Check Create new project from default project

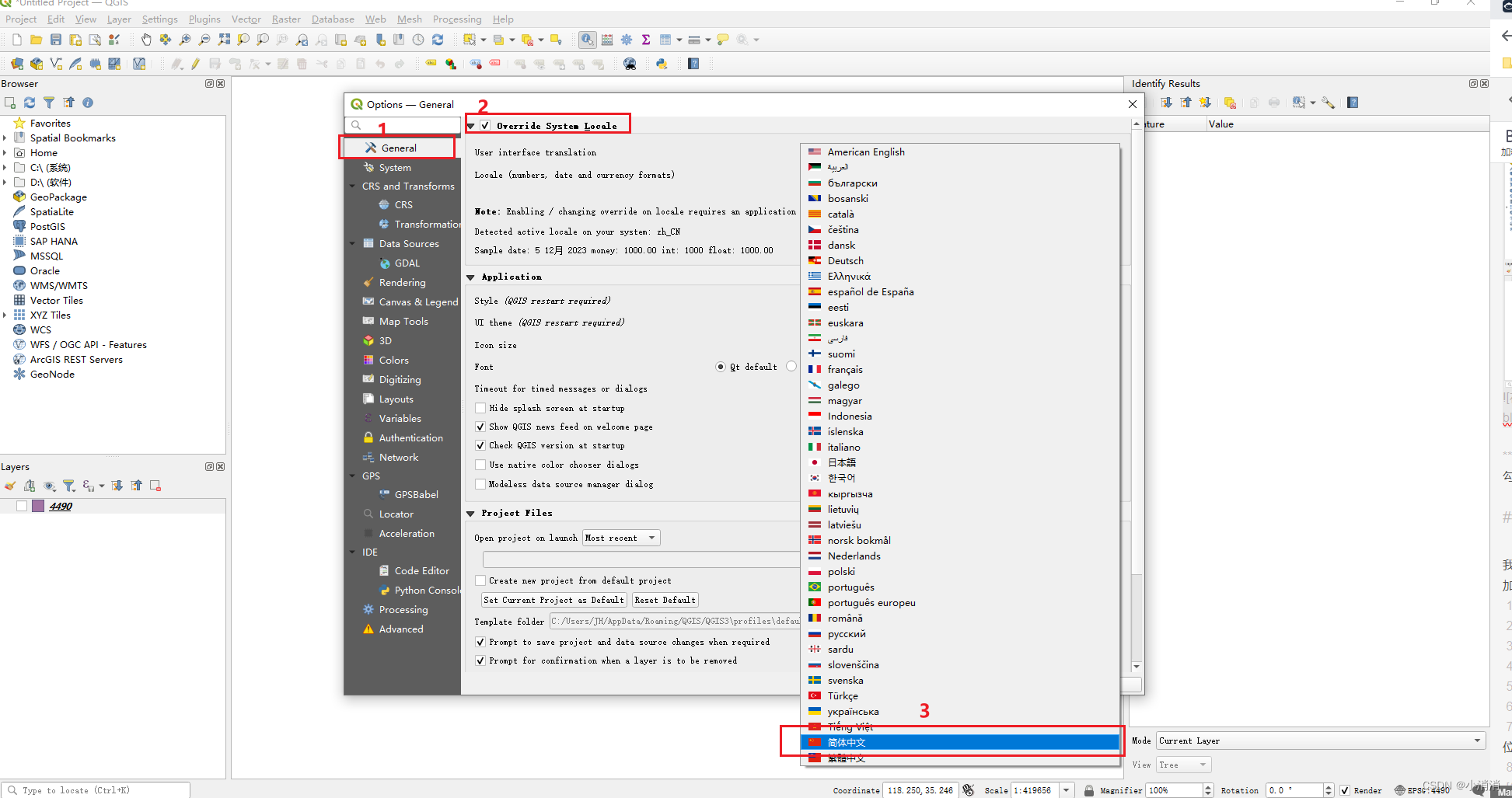(480, 580)
